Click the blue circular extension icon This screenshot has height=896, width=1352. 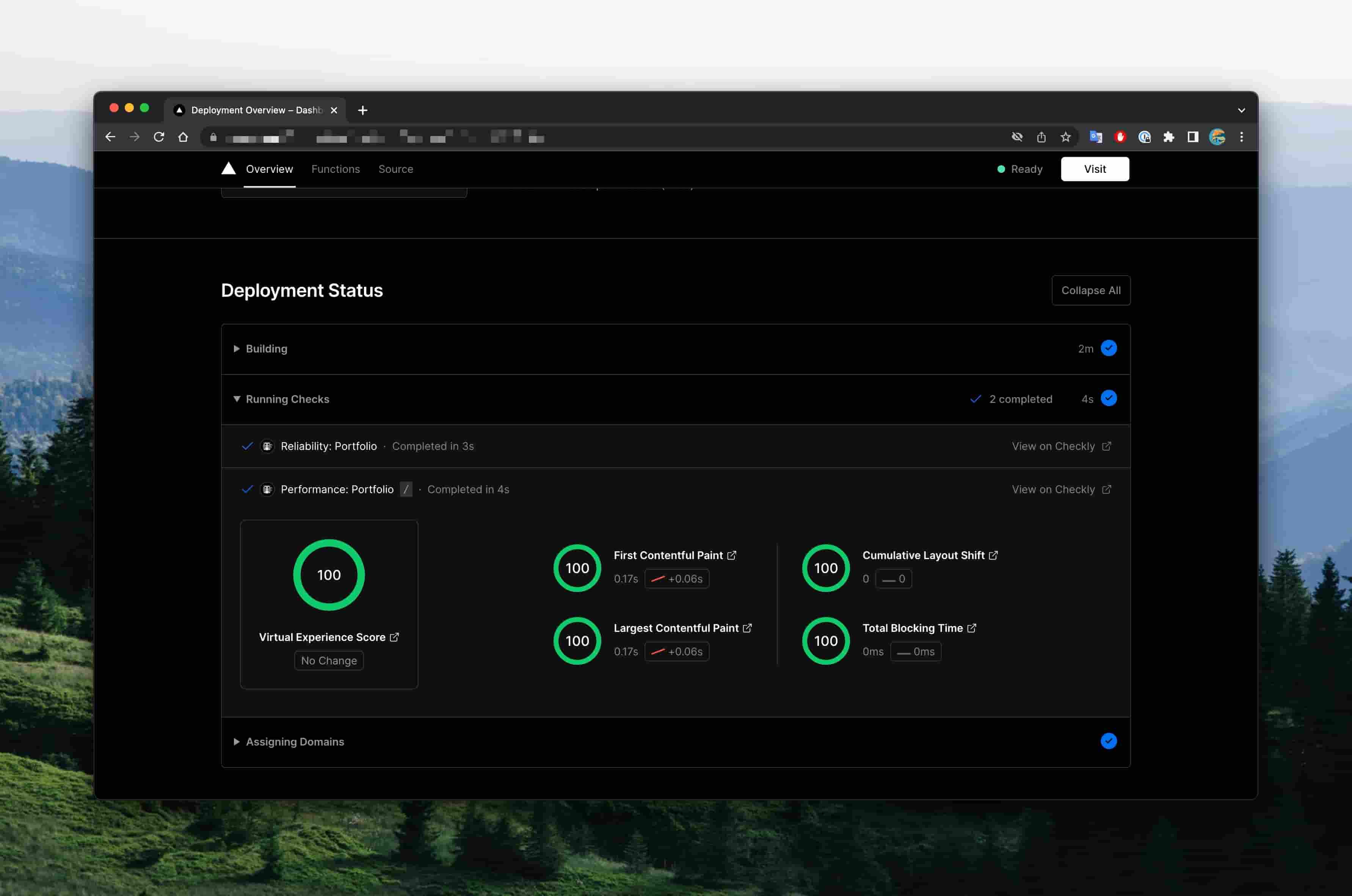point(1144,137)
